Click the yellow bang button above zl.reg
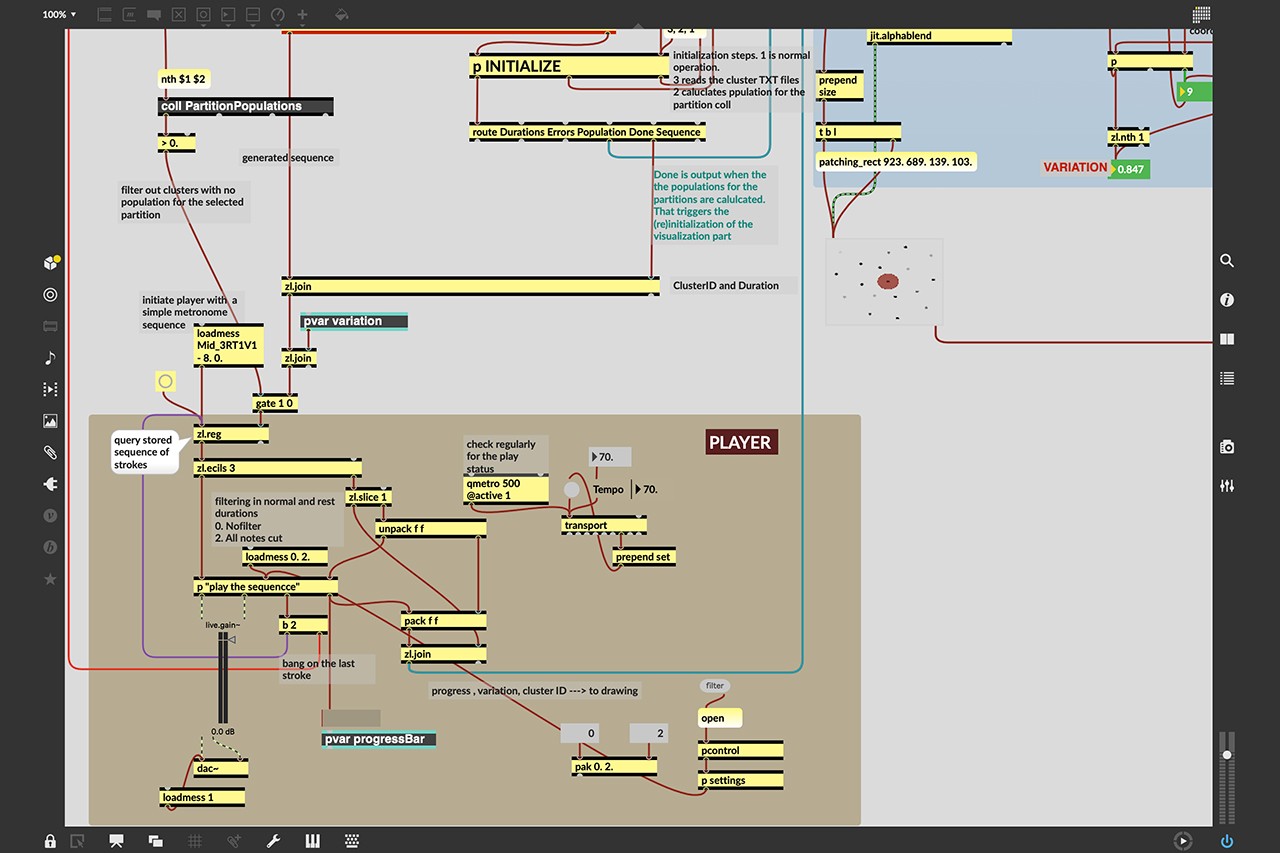Screen dimensions: 1280x853 coord(166,381)
